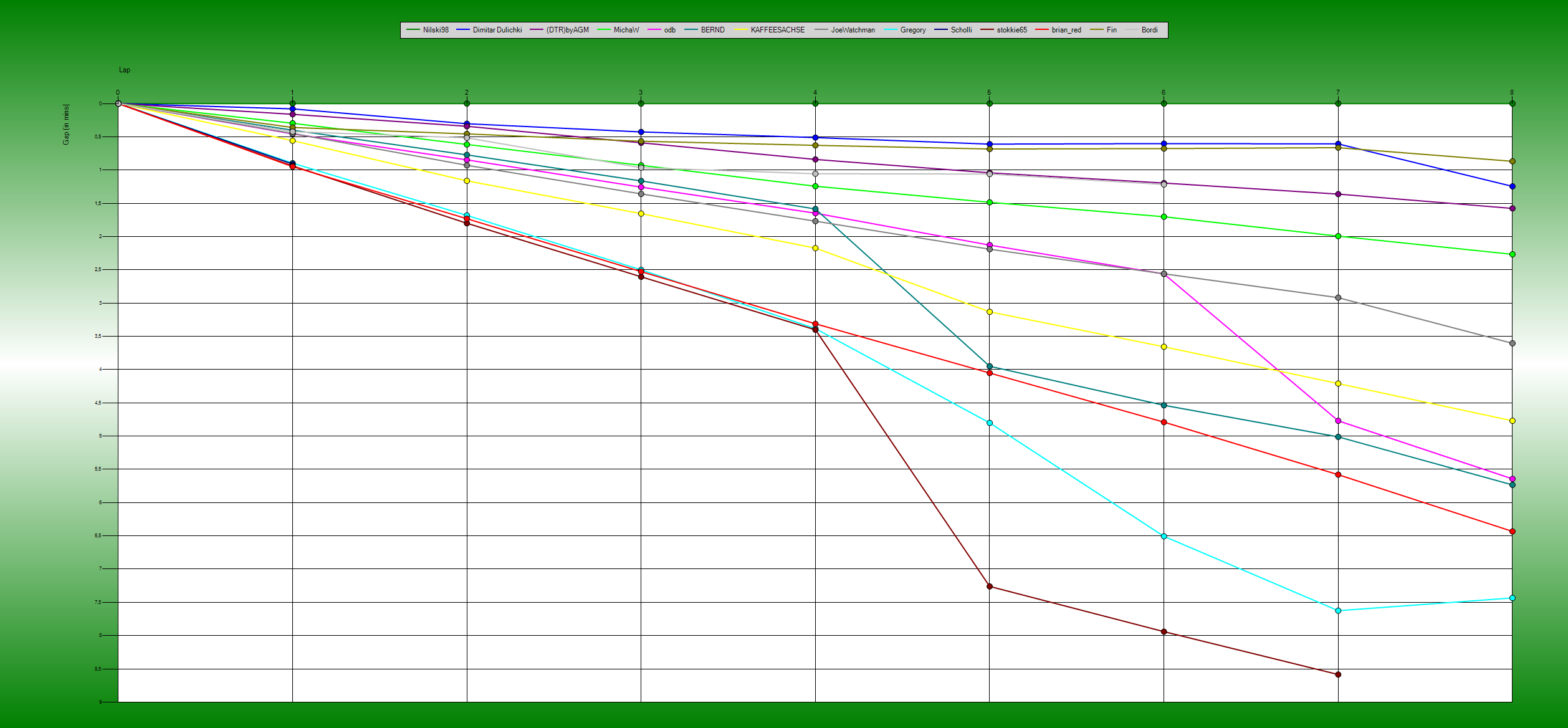The width and height of the screenshot is (1568, 728).
Task: Click the Lap axis label
Action: tap(124, 70)
